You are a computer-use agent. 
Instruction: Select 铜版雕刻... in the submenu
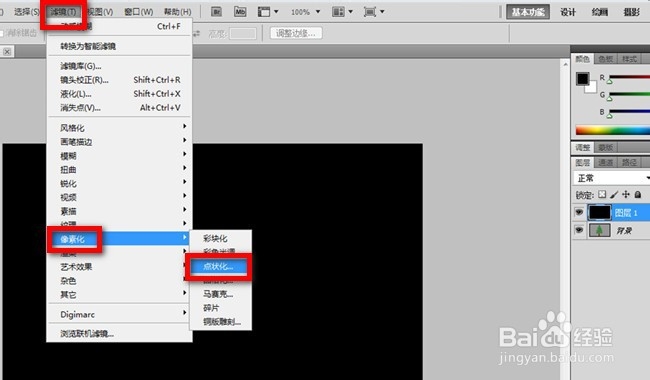click(221, 322)
